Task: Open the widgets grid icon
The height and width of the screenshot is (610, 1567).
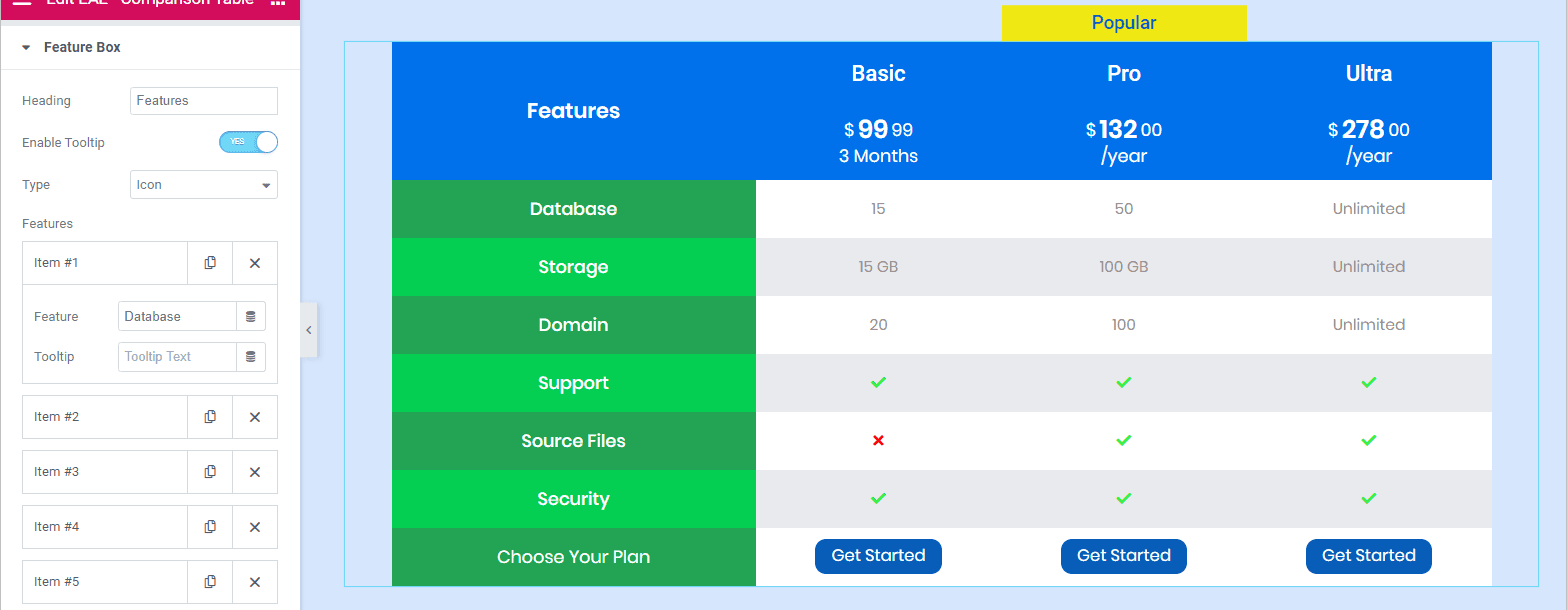Action: (278, 4)
